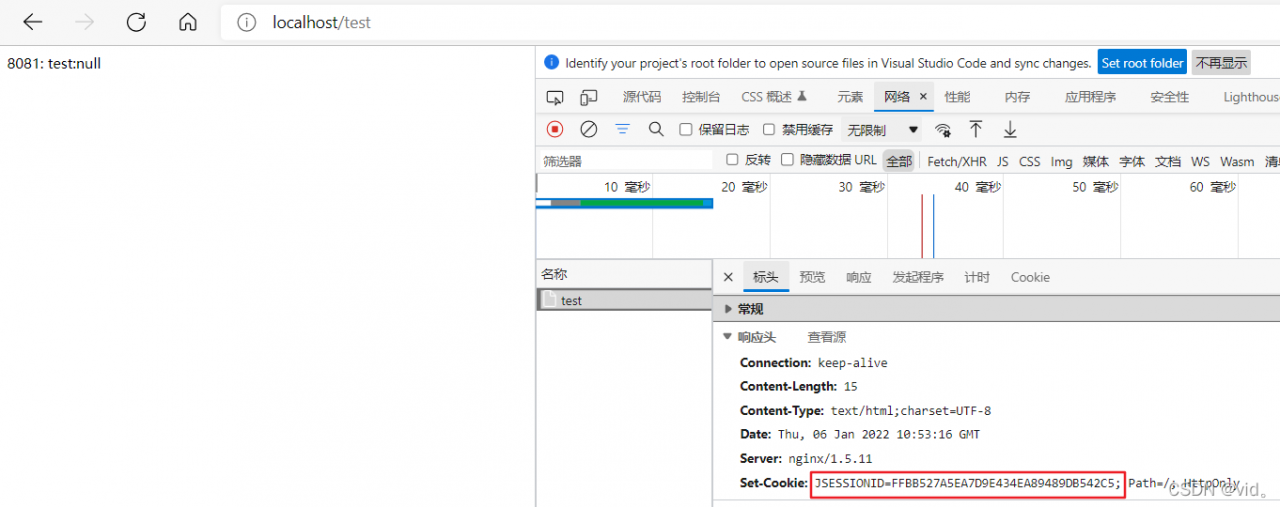Open the 性能 tab
This screenshot has width=1280, height=507.
tap(957, 97)
